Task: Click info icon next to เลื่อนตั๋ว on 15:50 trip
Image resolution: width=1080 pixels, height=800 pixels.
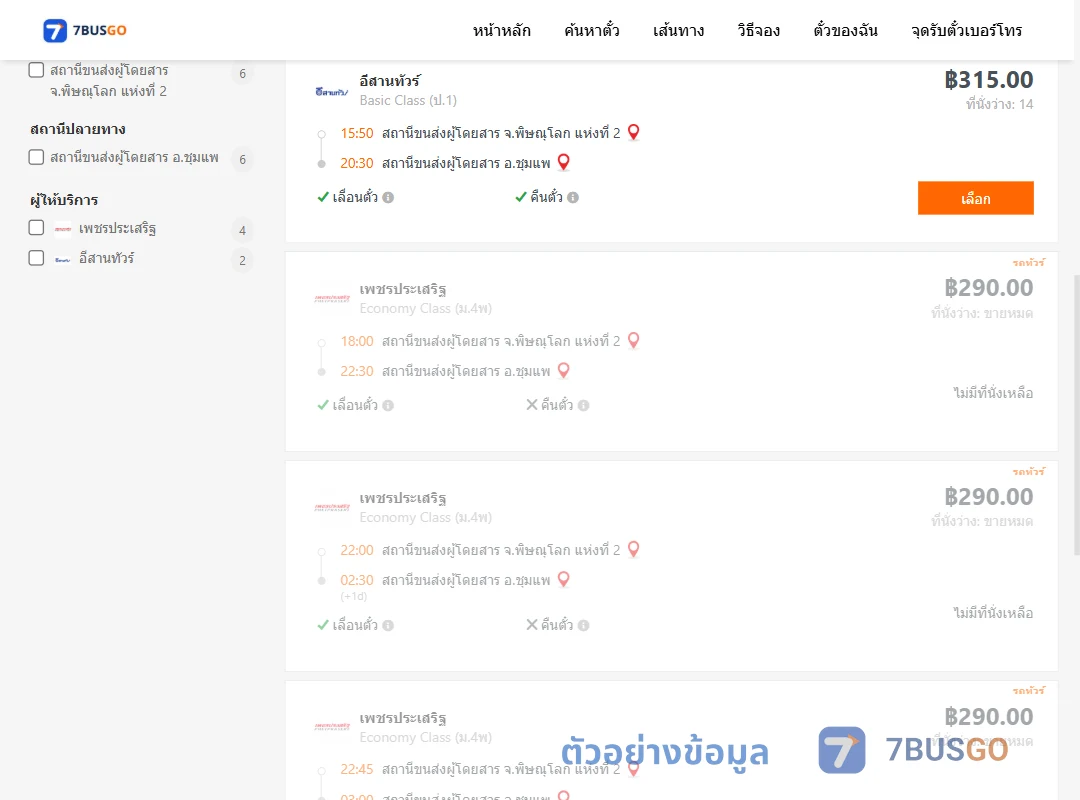Action: tap(388, 198)
